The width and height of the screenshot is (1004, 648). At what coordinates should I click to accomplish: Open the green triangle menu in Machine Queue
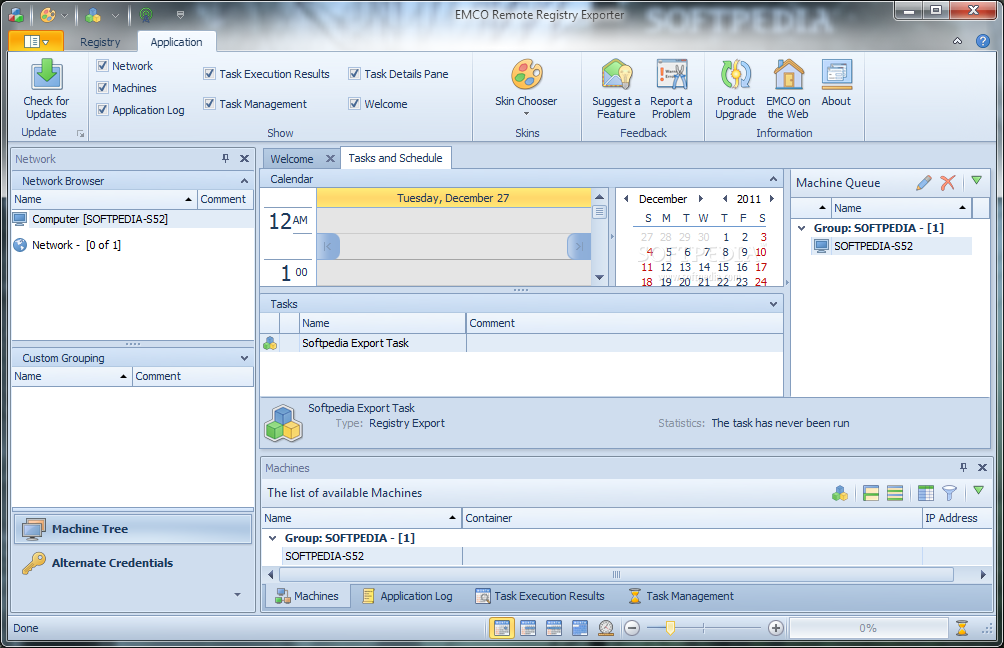976,181
